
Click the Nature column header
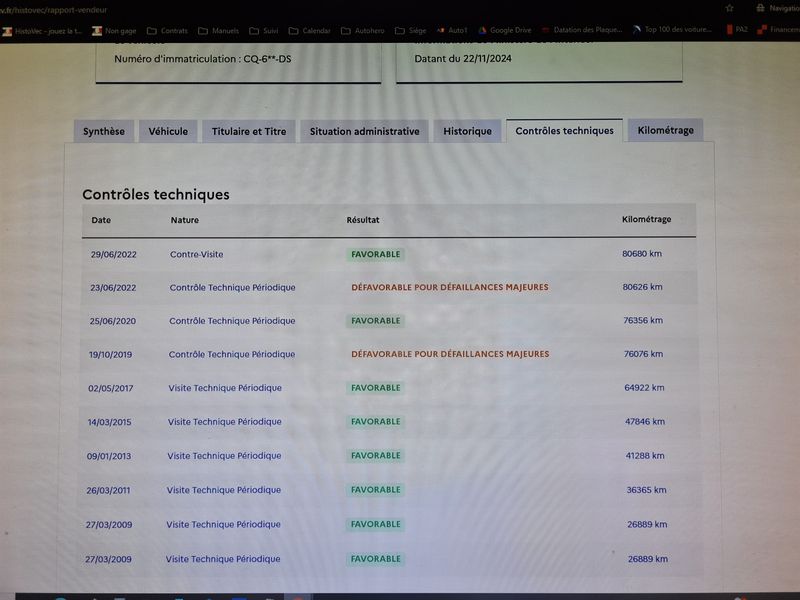pyautogui.click(x=185, y=220)
